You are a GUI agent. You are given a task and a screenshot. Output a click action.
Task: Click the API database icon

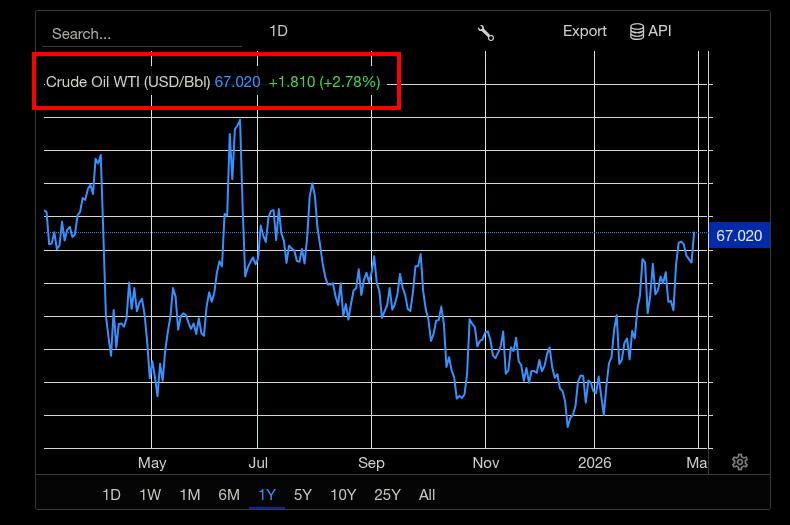pyautogui.click(x=637, y=31)
